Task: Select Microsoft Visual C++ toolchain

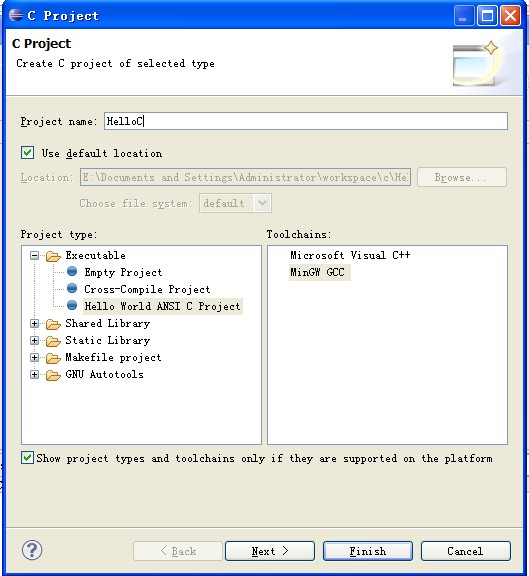Action: click(350, 255)
